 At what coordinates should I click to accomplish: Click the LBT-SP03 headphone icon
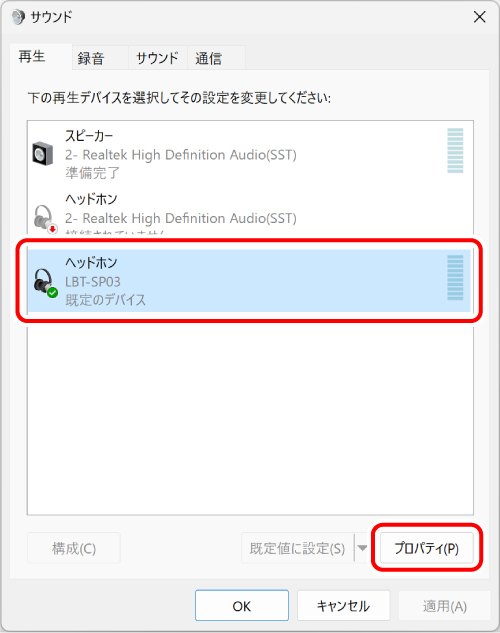44,281
